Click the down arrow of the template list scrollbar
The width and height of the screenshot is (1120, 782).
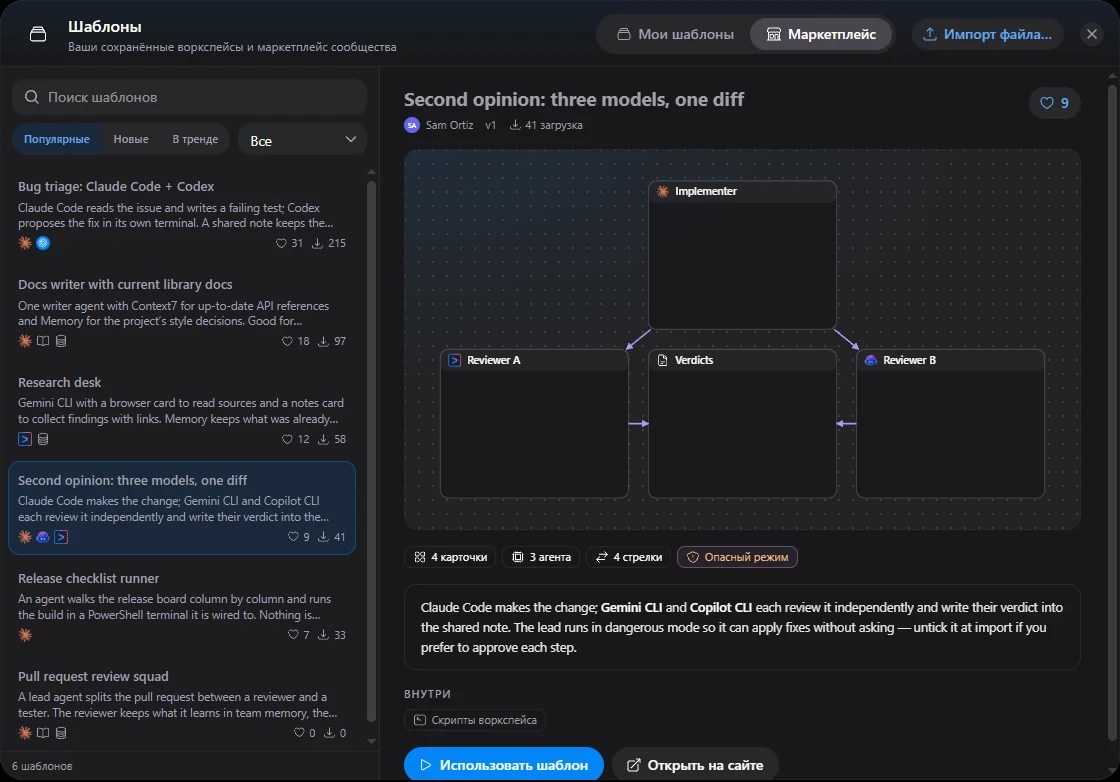coord(371,741)
